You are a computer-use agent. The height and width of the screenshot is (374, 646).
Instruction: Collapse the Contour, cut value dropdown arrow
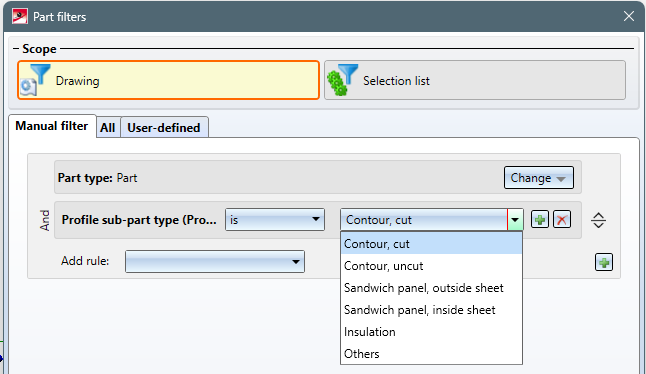[x=515, y=220]
